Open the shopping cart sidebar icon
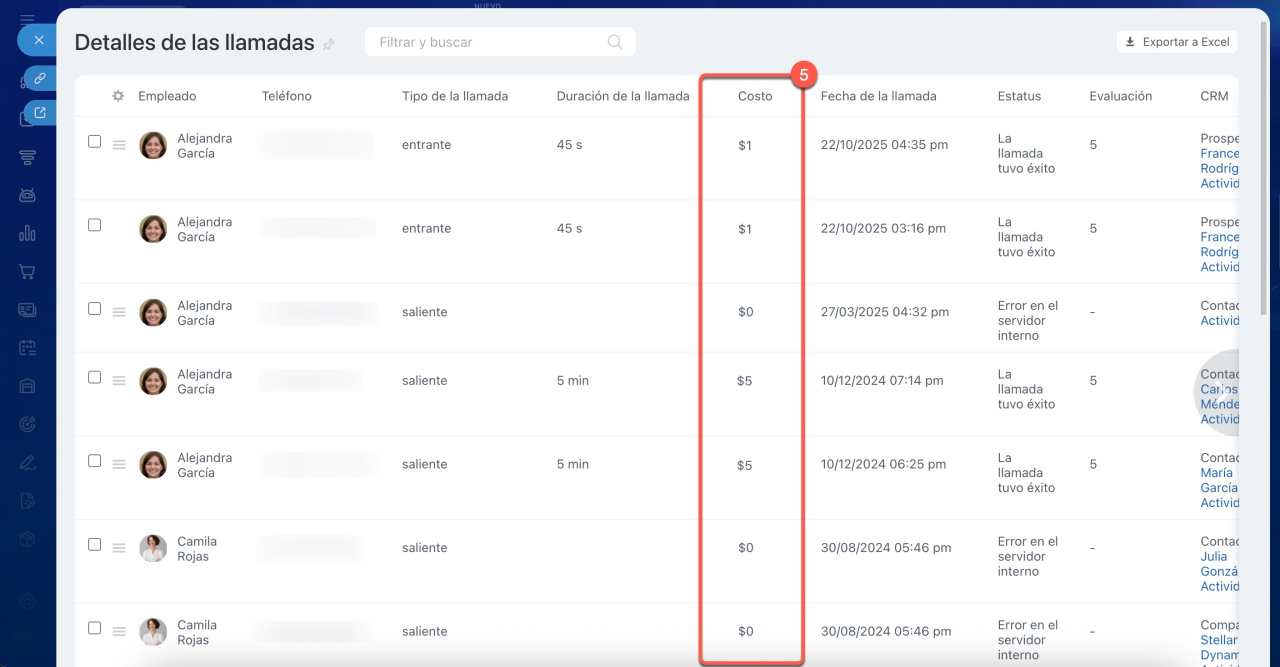The width and height of the screenshot is (1280, 667). (x=27, y=271)
